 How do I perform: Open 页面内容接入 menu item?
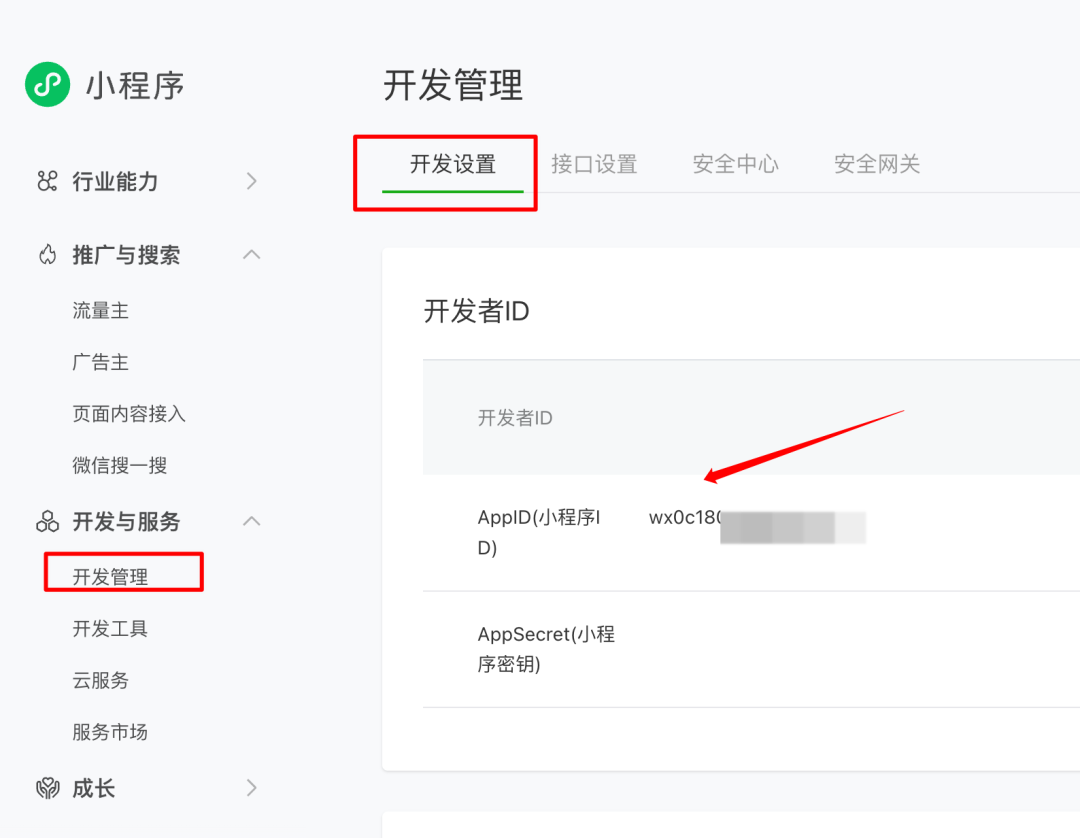[129, 414]
